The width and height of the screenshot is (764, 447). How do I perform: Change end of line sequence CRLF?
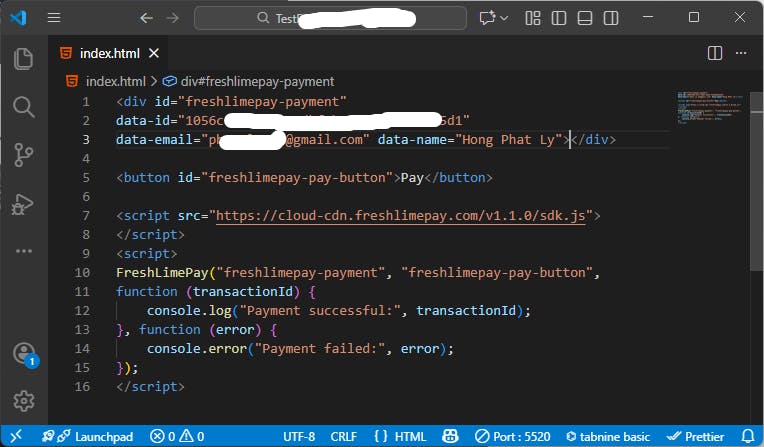[x=344, y=436]
